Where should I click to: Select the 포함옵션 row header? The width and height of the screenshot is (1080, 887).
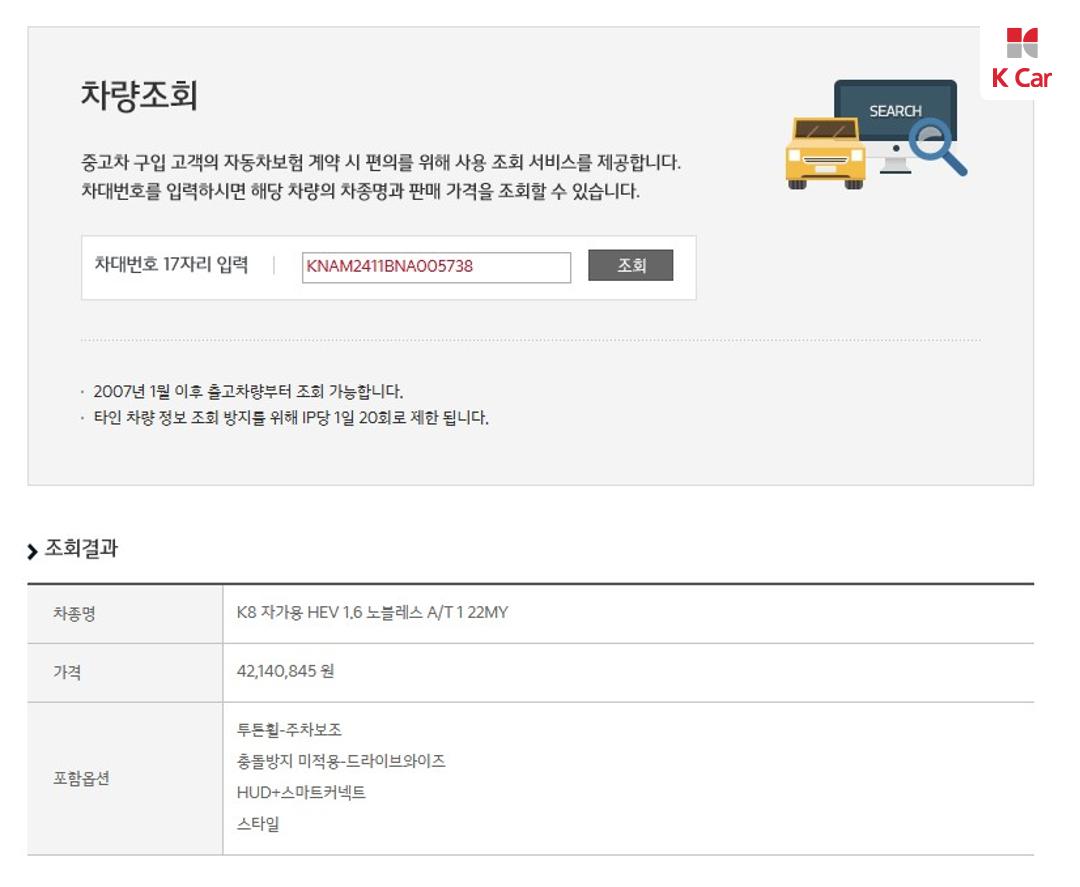click(81, 779)
